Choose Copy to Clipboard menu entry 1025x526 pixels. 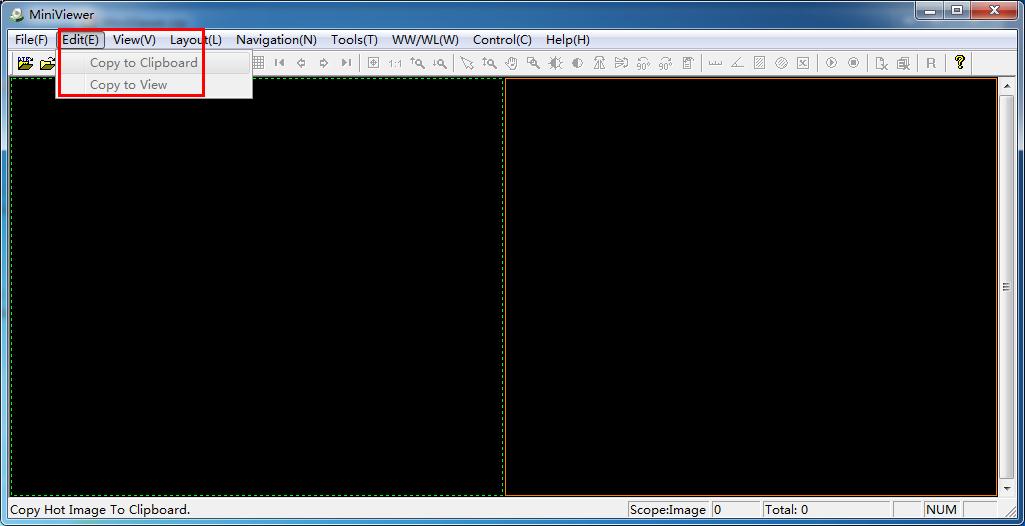pyautogui.click(x=143, y=62)
